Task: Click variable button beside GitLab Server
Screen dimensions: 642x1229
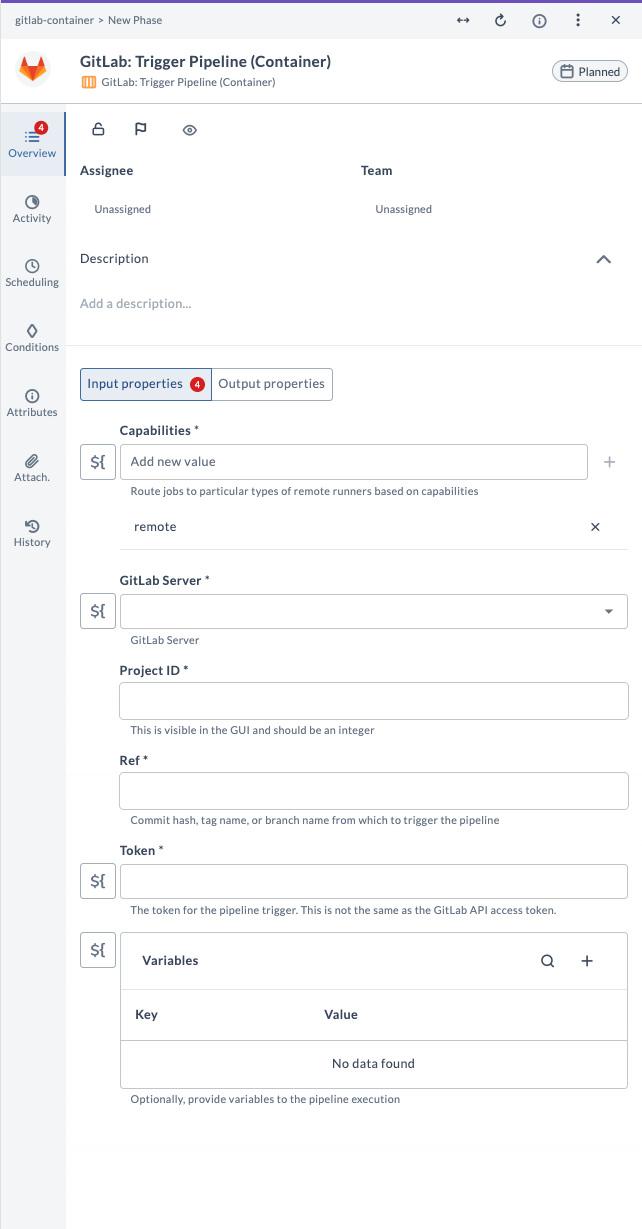Action: pyautogui.click(x=98, y=611)
